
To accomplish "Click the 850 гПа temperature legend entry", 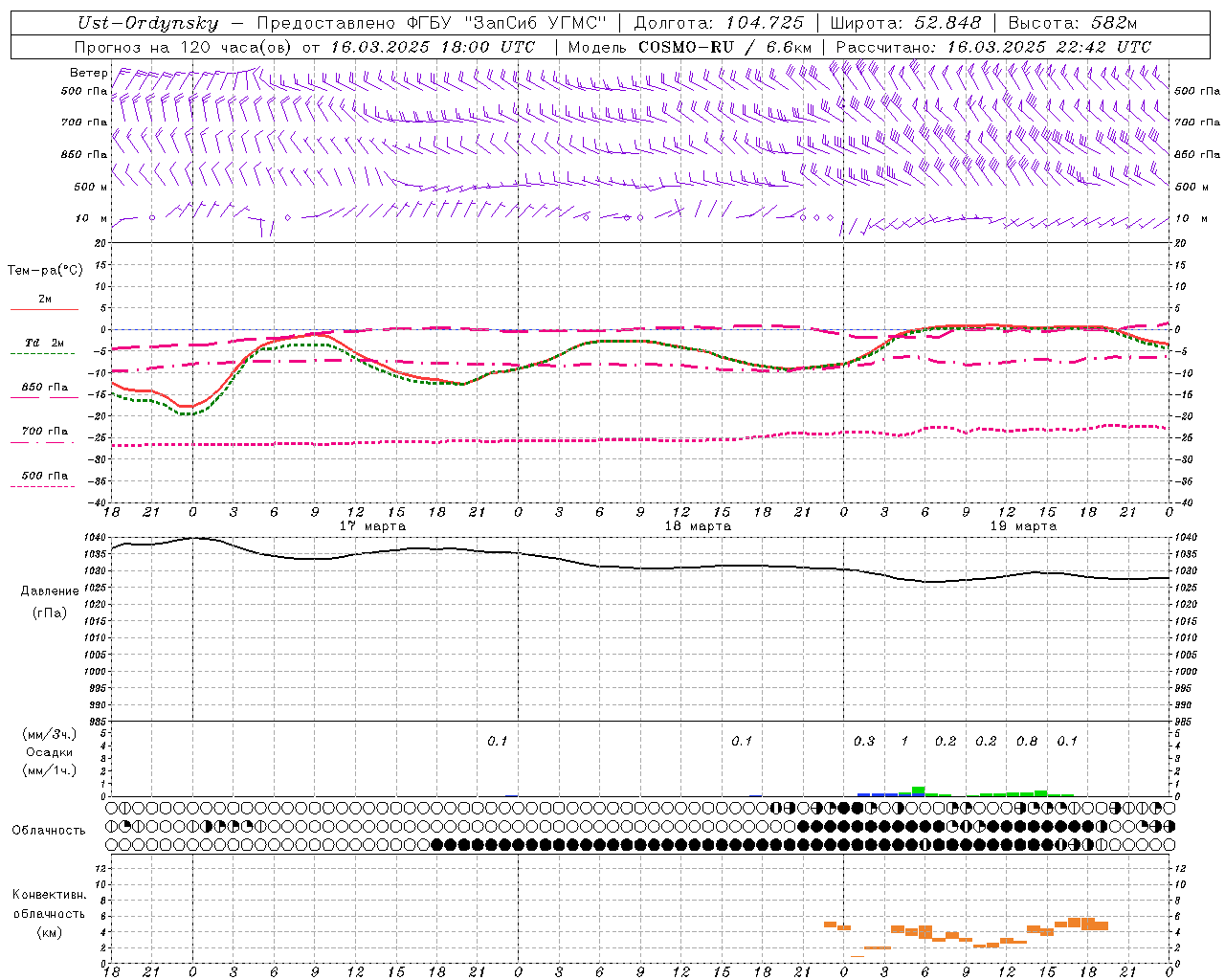I will [x=45, y=388].
